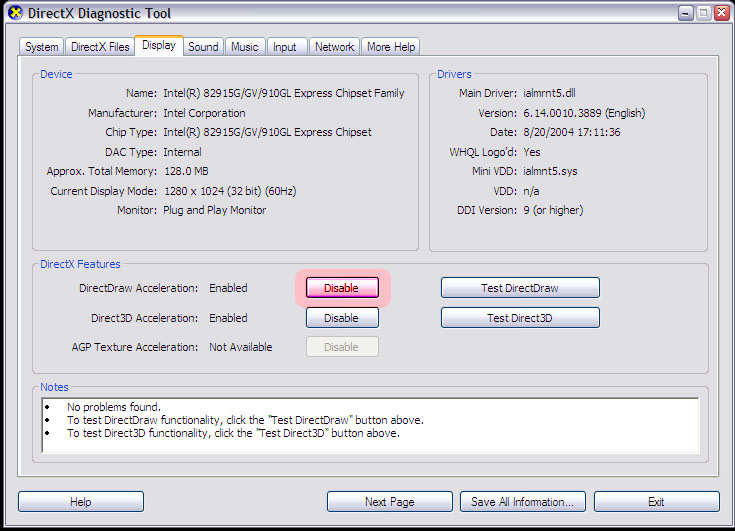
Task: Close the DirectX Diagnostic Tool window
Action: coord(719,14)
